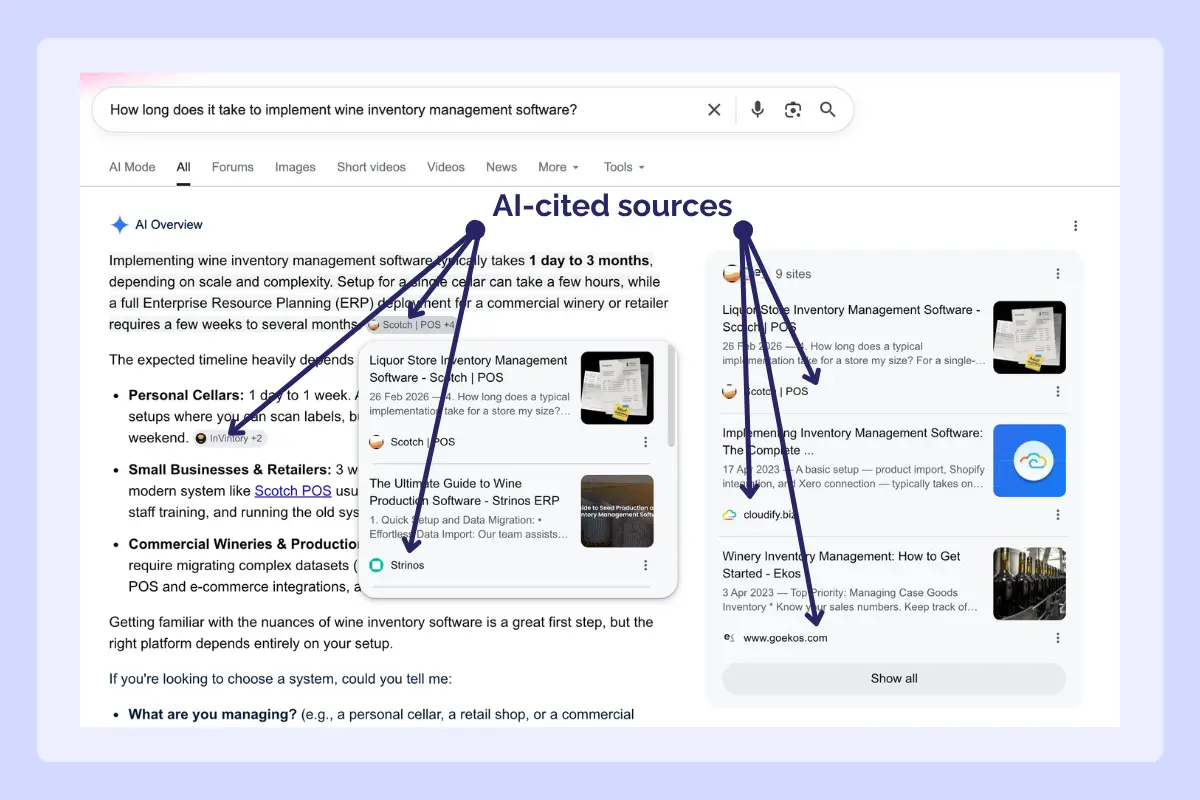Viewport: 1200px width, 800px height.
Task: Click the Small Businesses & Retailers heading
Action: [229, 470]
